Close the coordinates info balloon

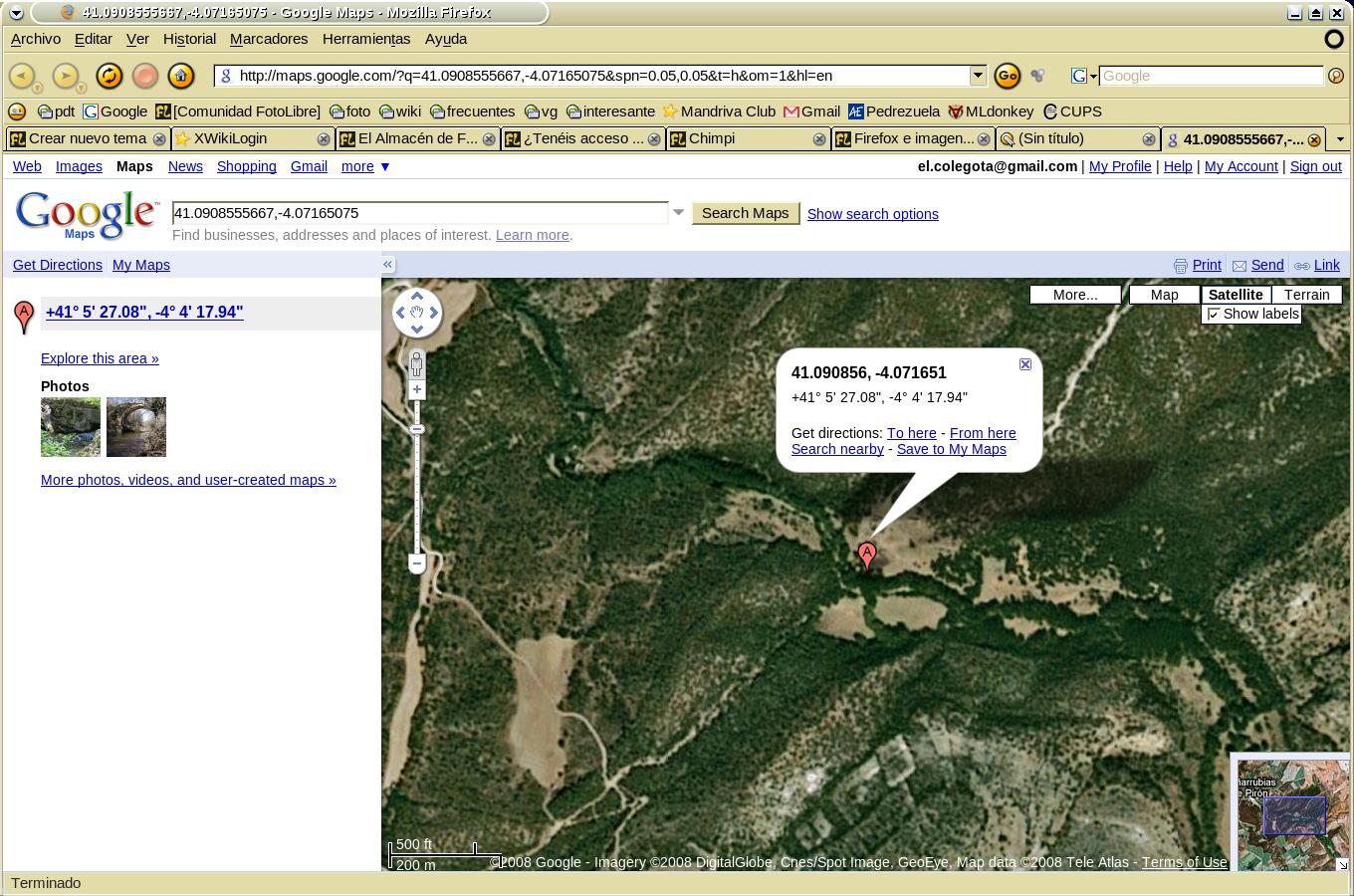click(x=1025, y=364)
